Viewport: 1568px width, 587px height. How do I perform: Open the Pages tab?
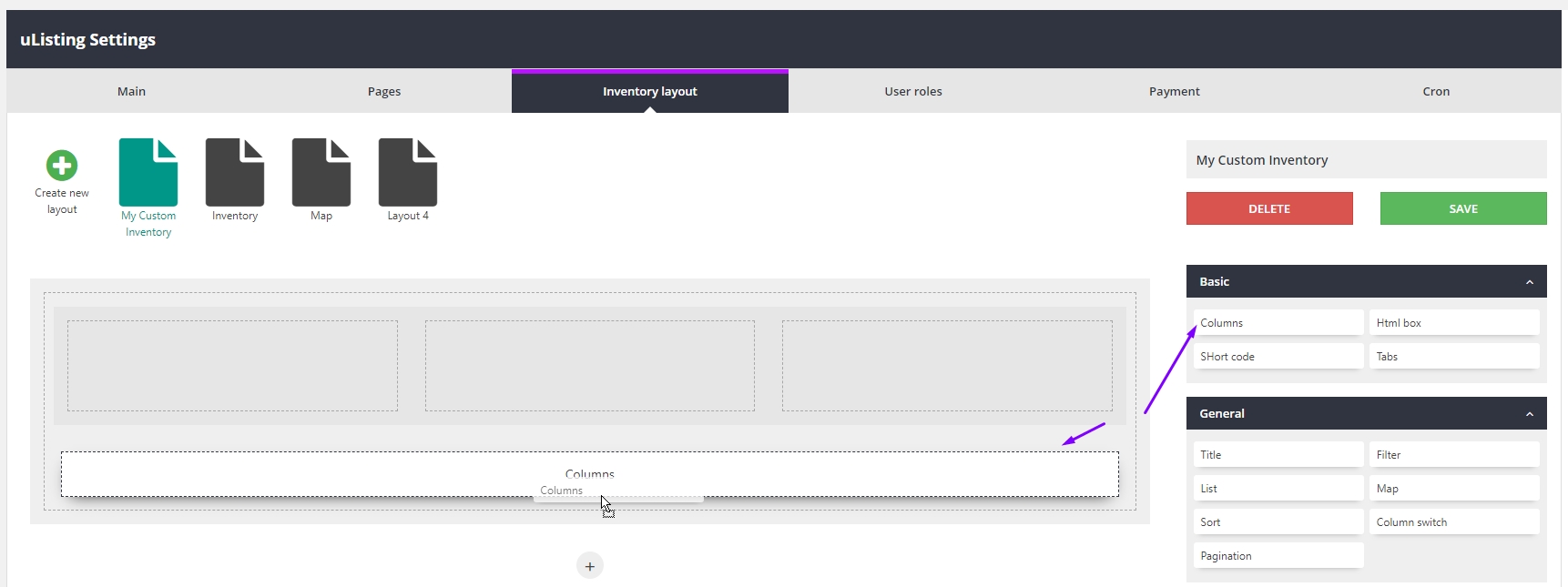pyautogui.click(x=384, y=92)
